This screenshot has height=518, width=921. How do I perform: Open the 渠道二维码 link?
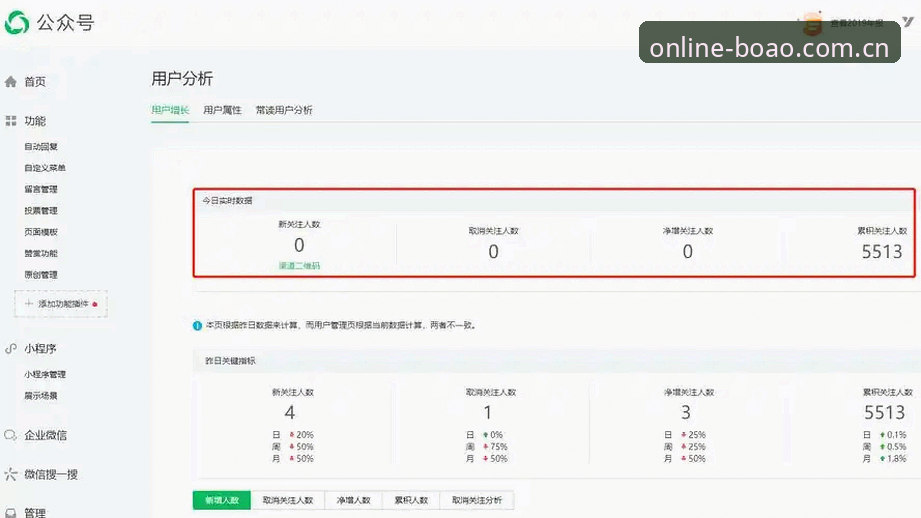pyautogui.click(x=299, y=265)
